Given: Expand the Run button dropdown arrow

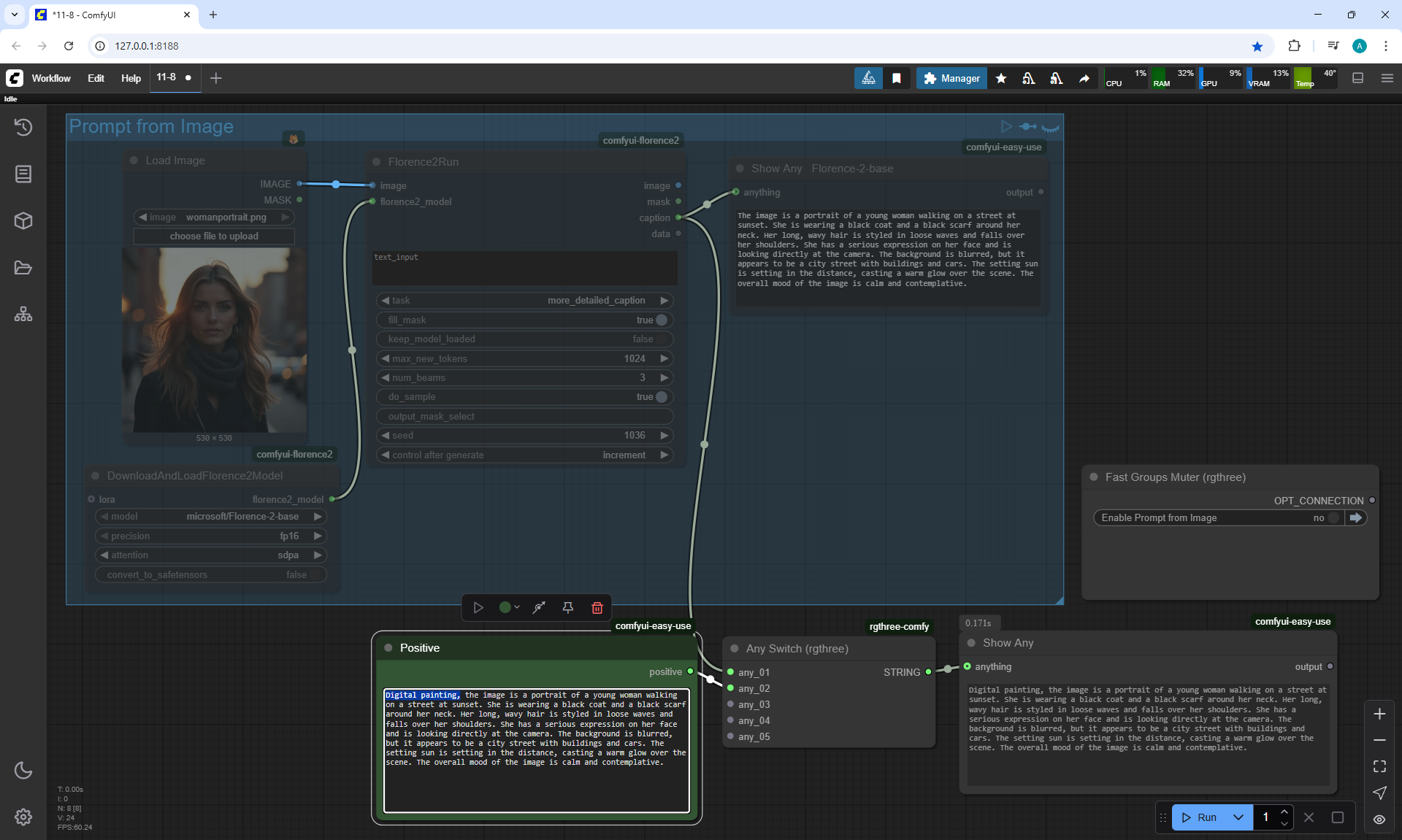Looking at the screenshot, I should (x=1238, y=817).
